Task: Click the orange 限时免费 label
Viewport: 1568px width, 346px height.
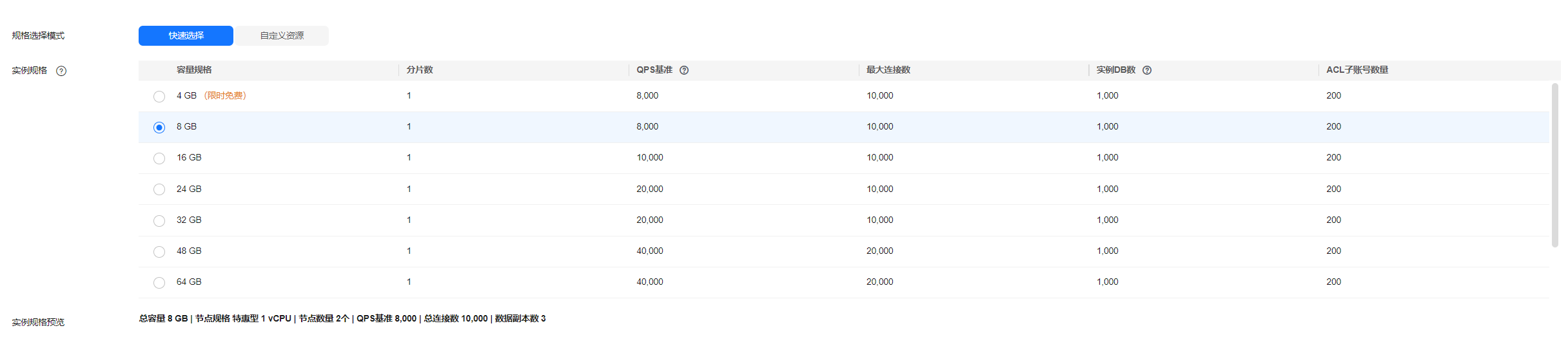Action: pyautogui.click(x=225, y=95)
